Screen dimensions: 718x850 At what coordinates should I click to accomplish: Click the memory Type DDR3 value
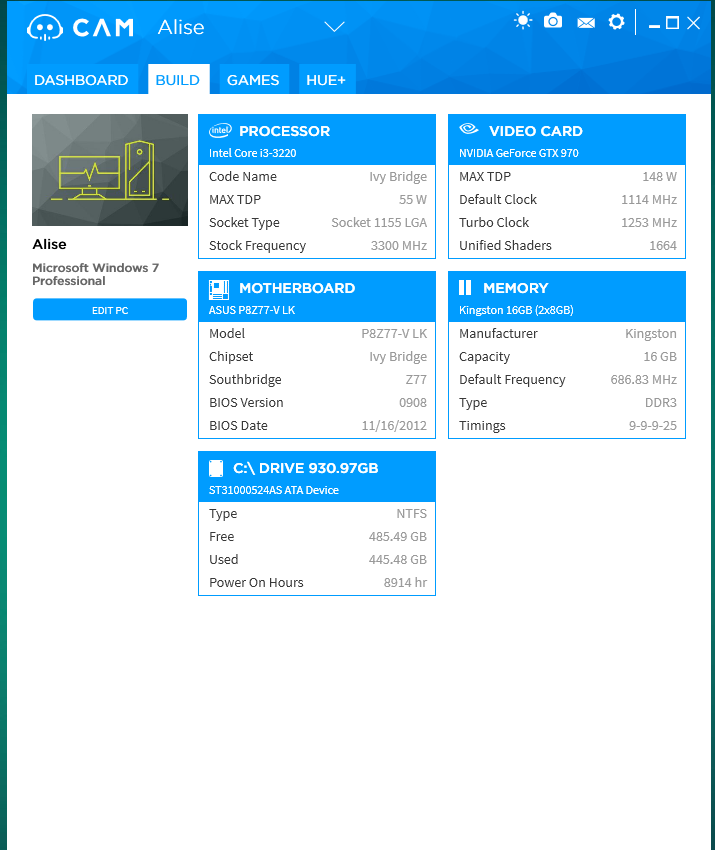pos(661,403)
